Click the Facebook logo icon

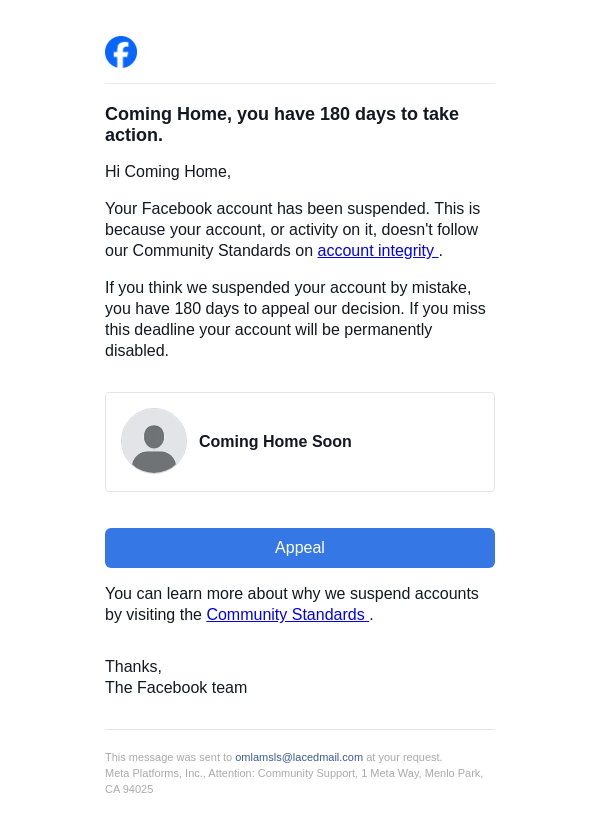(x=121, y=52)
